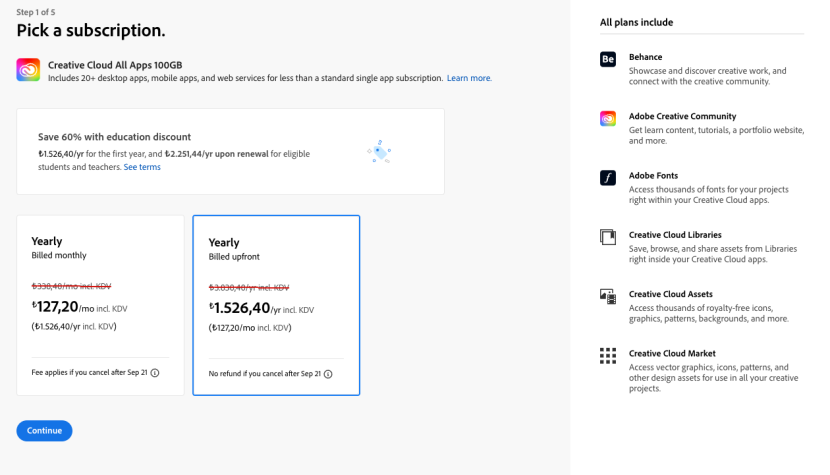Click the Creative Cloud Libraries icon
This screenshot has height=475, width=830.
(608, 237)
